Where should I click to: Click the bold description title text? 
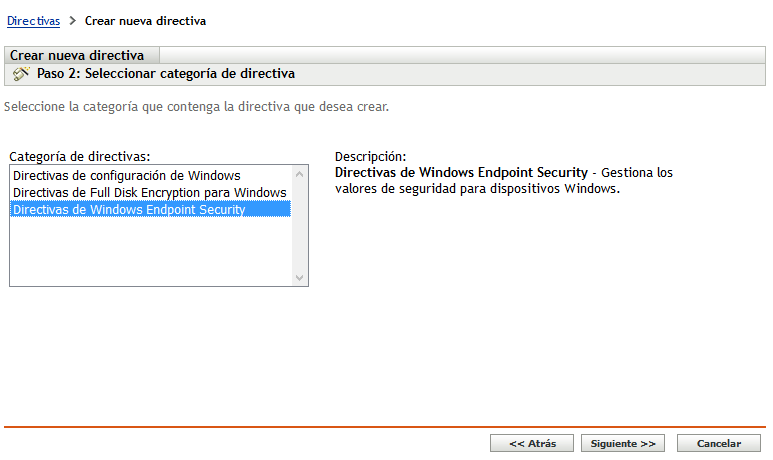461,173
